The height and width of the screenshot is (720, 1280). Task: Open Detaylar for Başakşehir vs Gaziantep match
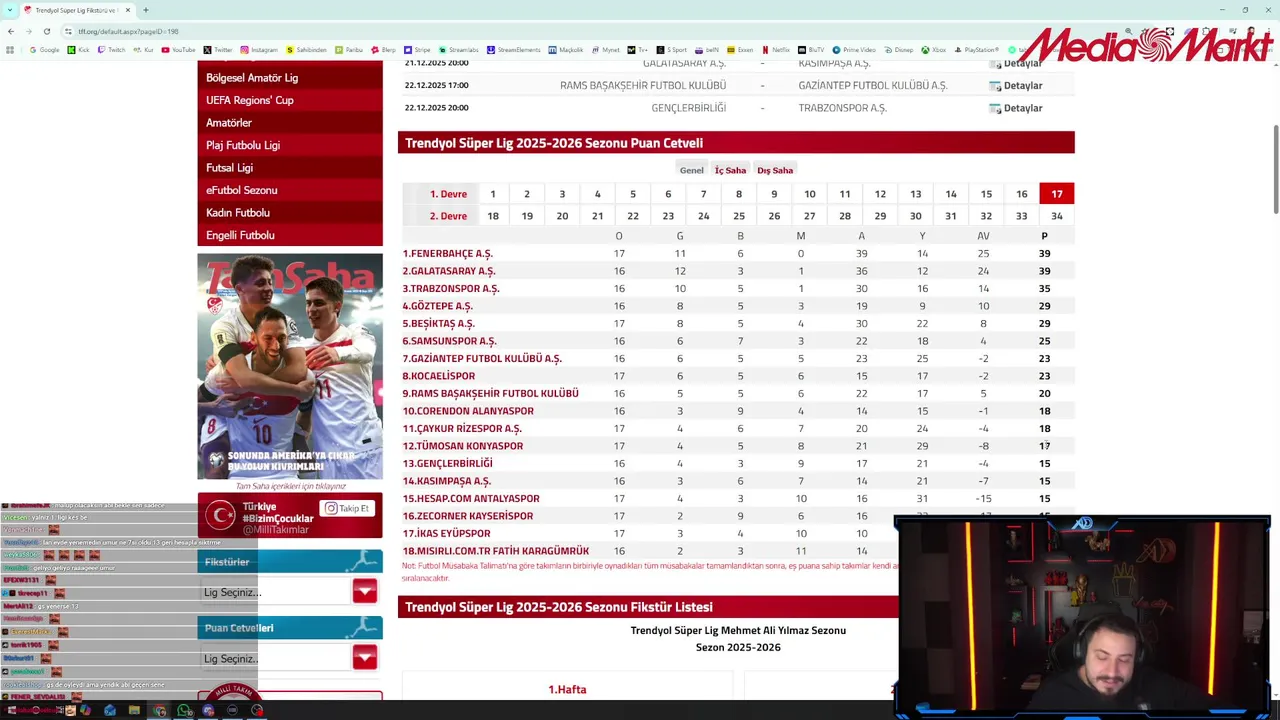(x=1016, y=86)
